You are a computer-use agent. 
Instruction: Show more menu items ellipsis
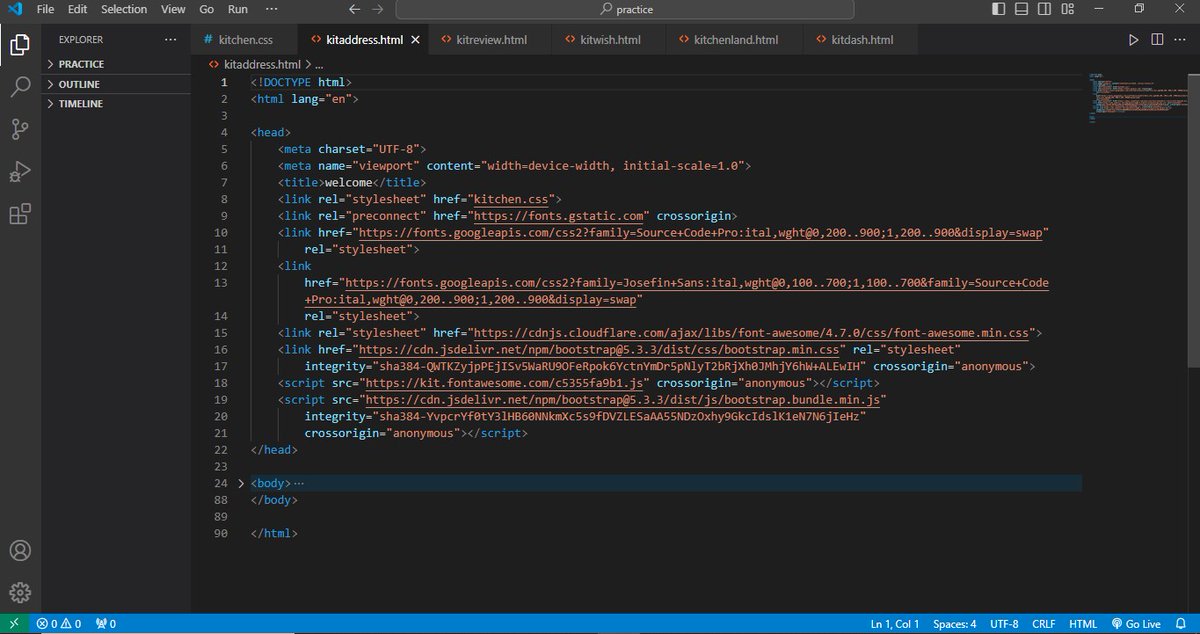[272, 9]
